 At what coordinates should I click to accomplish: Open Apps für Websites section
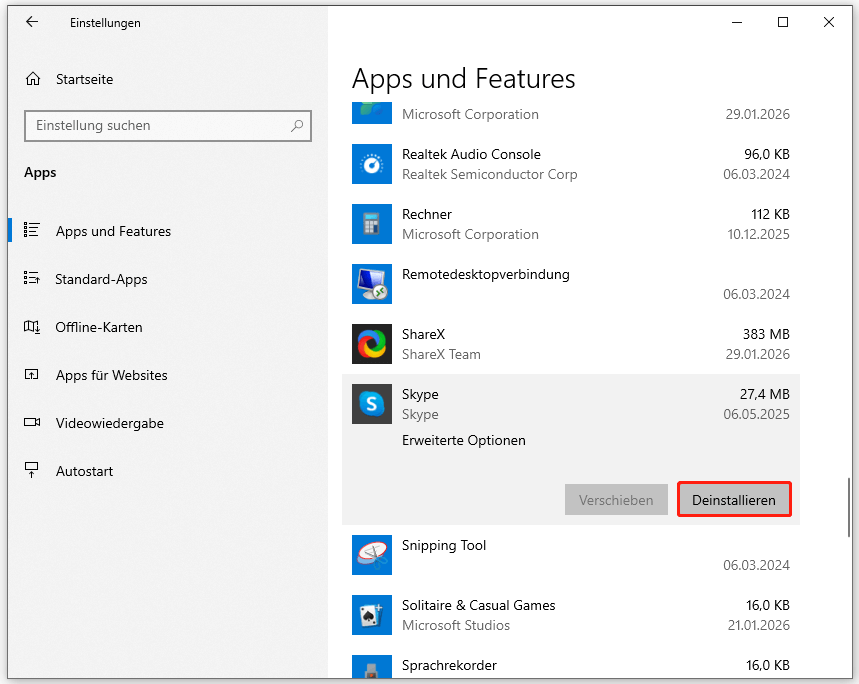(111, 375)
